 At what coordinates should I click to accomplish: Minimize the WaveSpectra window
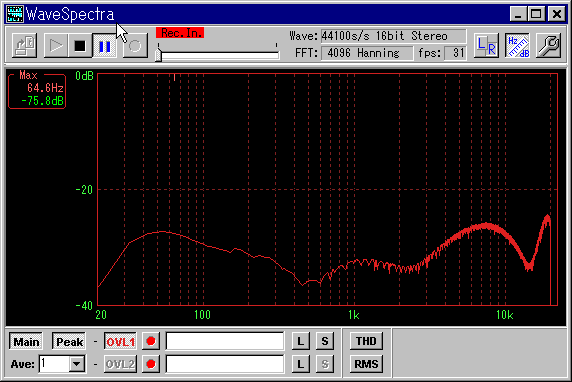point(518,14)
